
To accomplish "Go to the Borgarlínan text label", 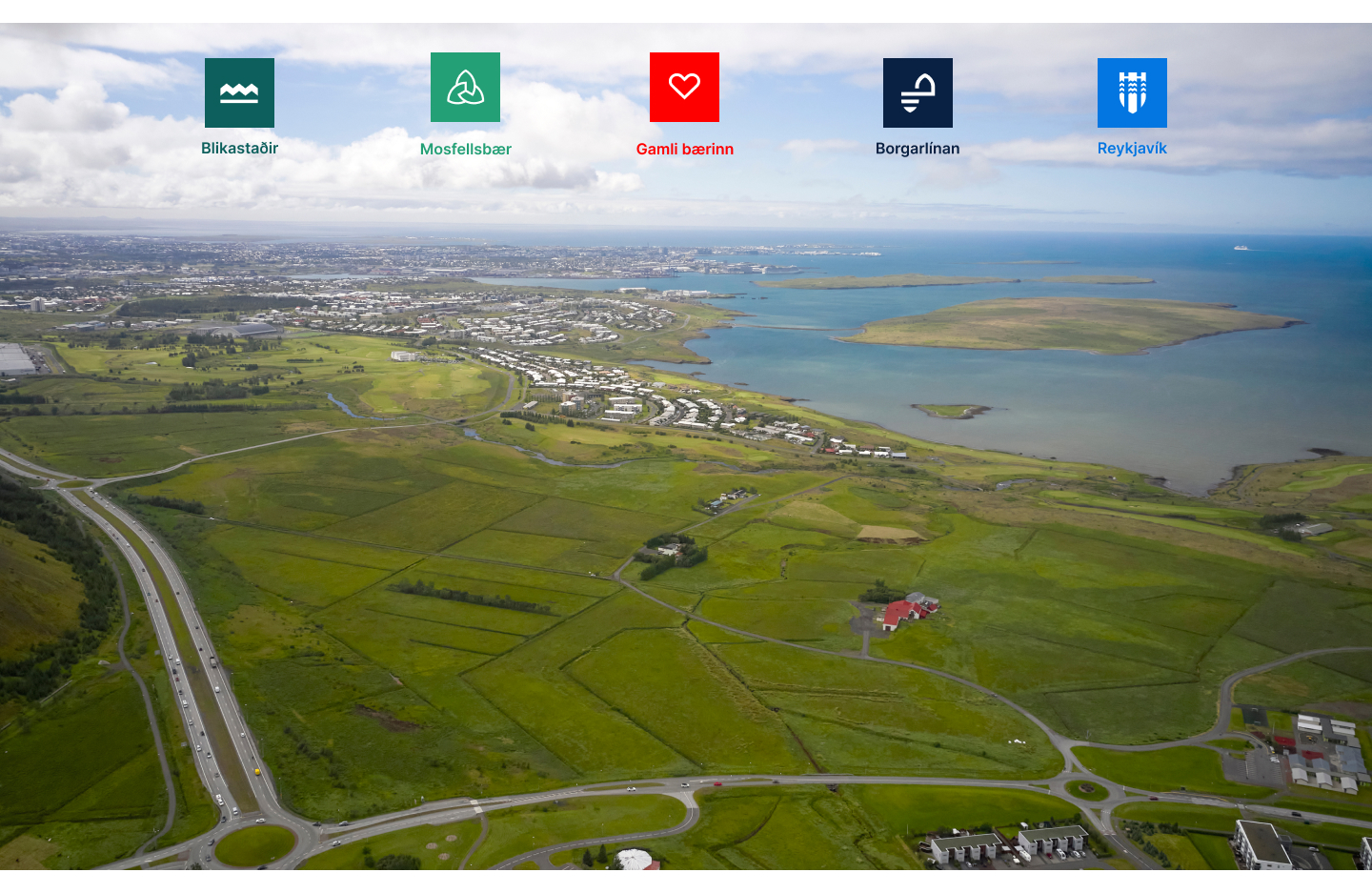I will (x=918, y=149).
